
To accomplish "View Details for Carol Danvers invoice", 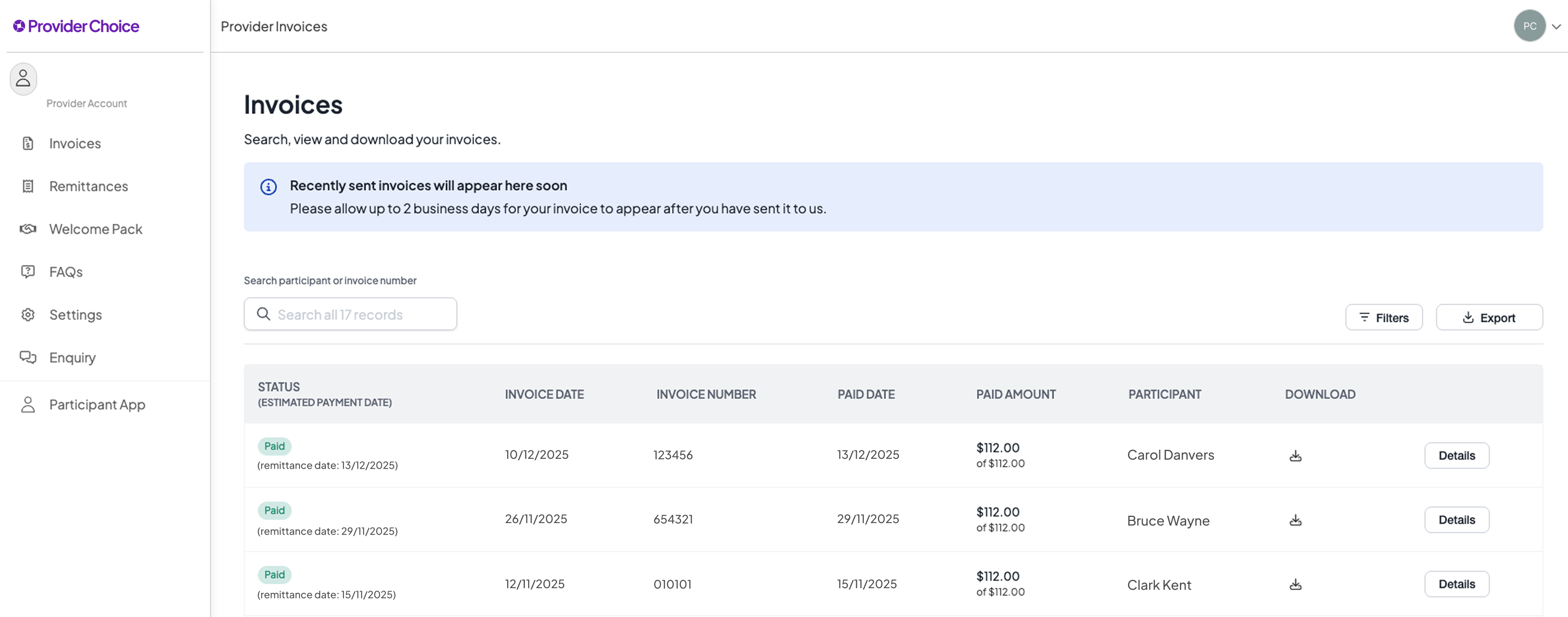I will coord(1456,456).
